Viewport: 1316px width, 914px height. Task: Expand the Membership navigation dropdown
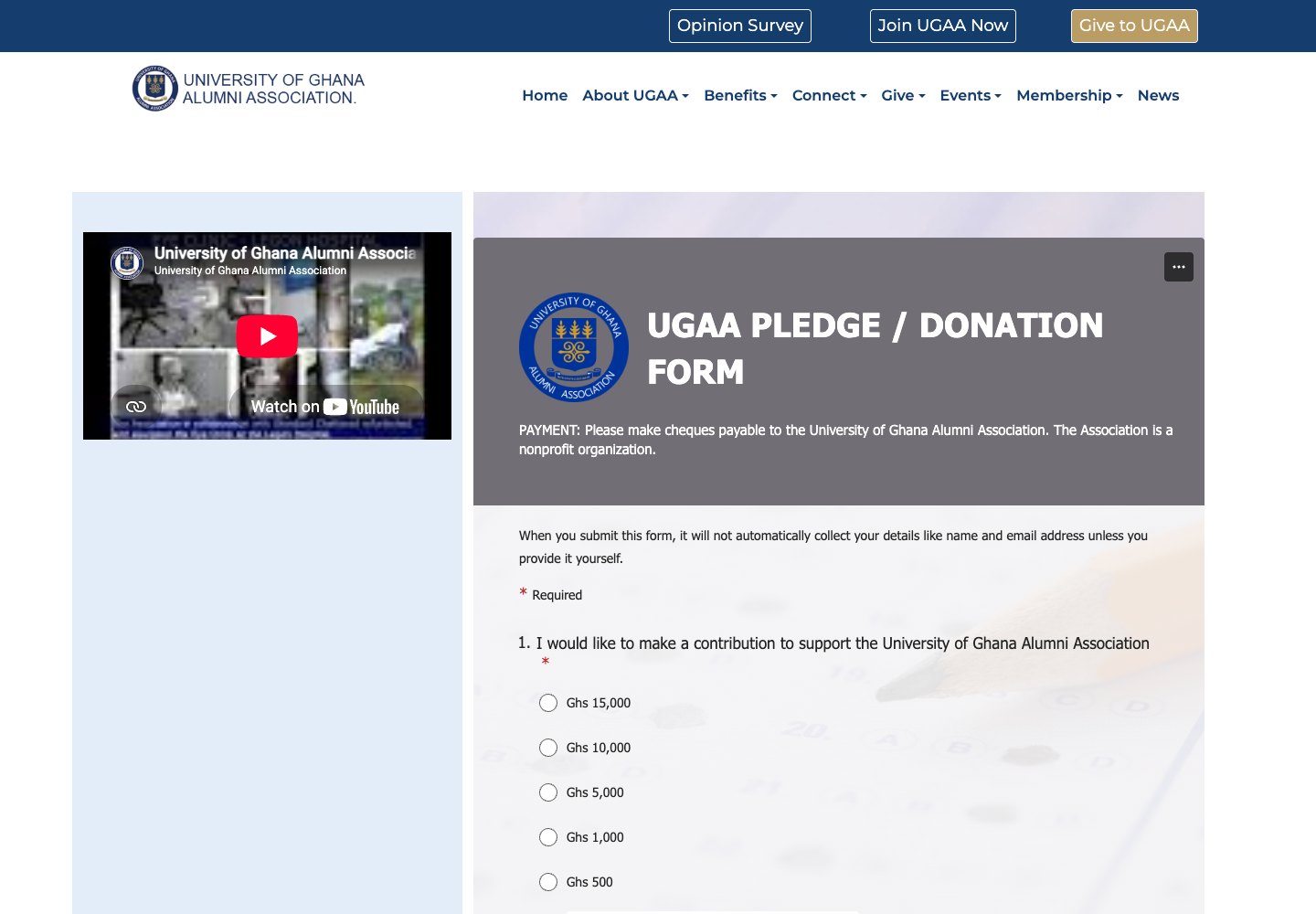click(x=1069, y=95)
